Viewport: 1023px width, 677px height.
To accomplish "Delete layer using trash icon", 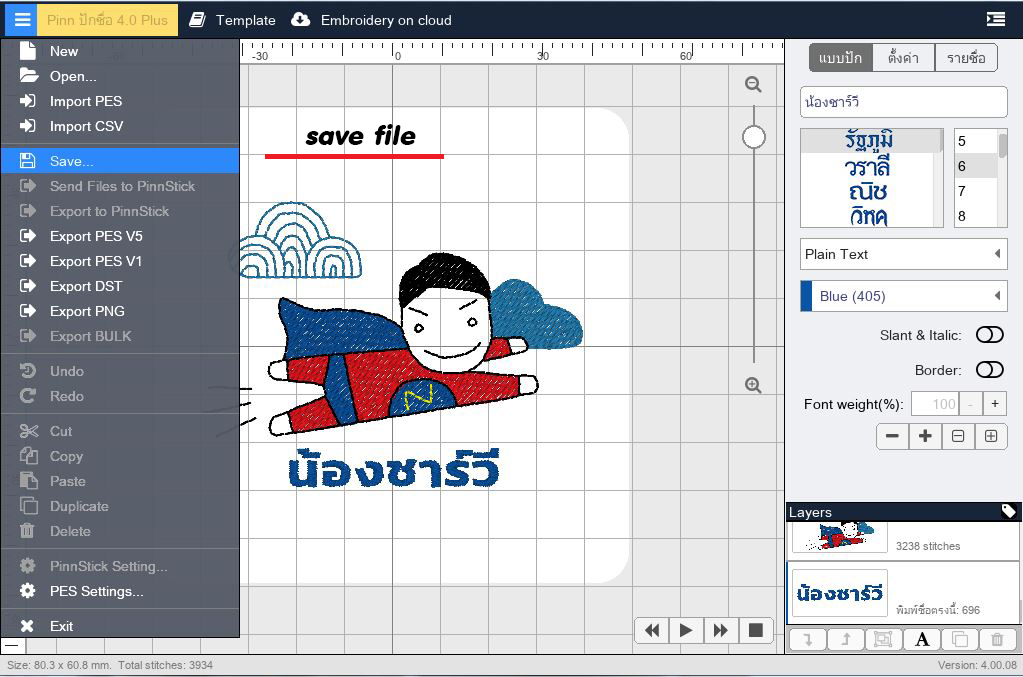I will (997, 639).
